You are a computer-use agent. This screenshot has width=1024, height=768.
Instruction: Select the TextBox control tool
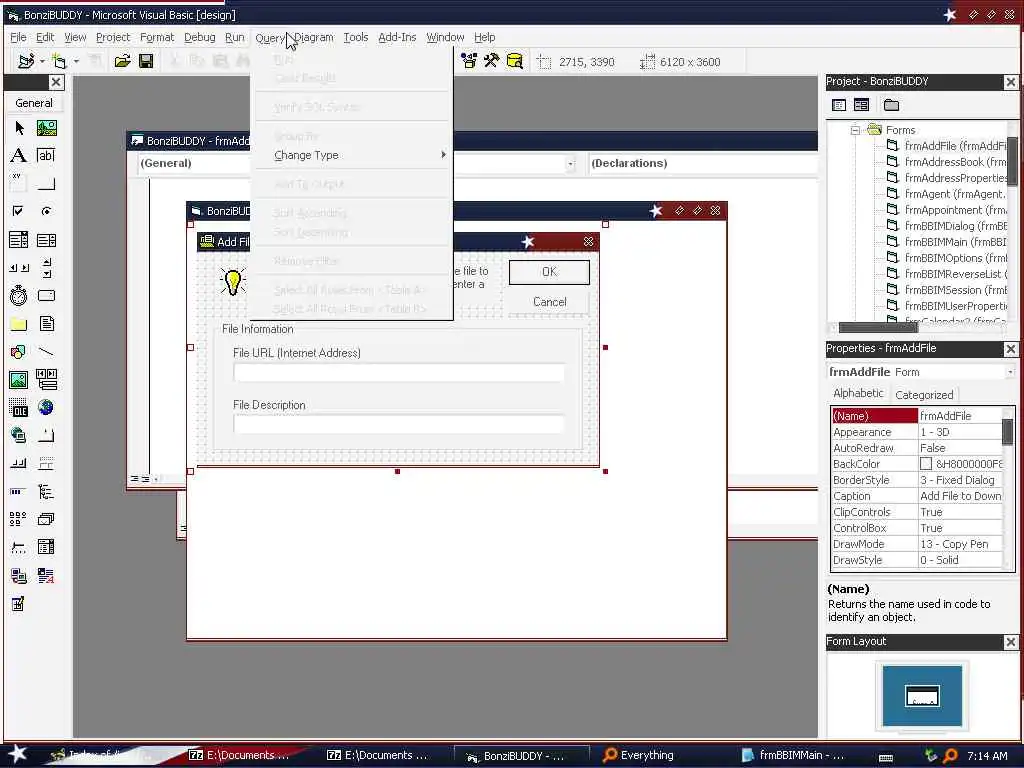[x=46, y=155]
